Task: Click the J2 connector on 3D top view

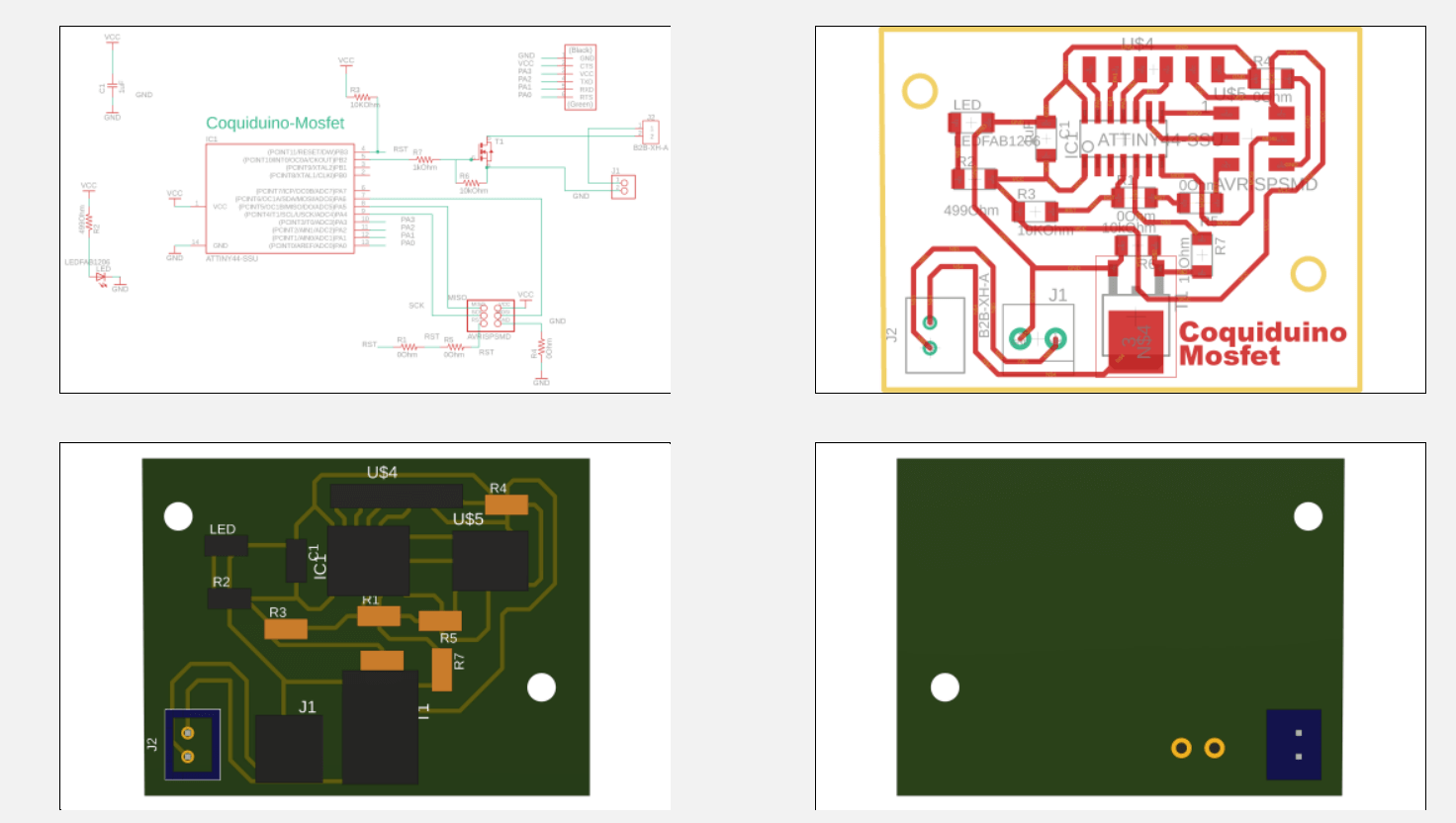Action: point(192,745)
